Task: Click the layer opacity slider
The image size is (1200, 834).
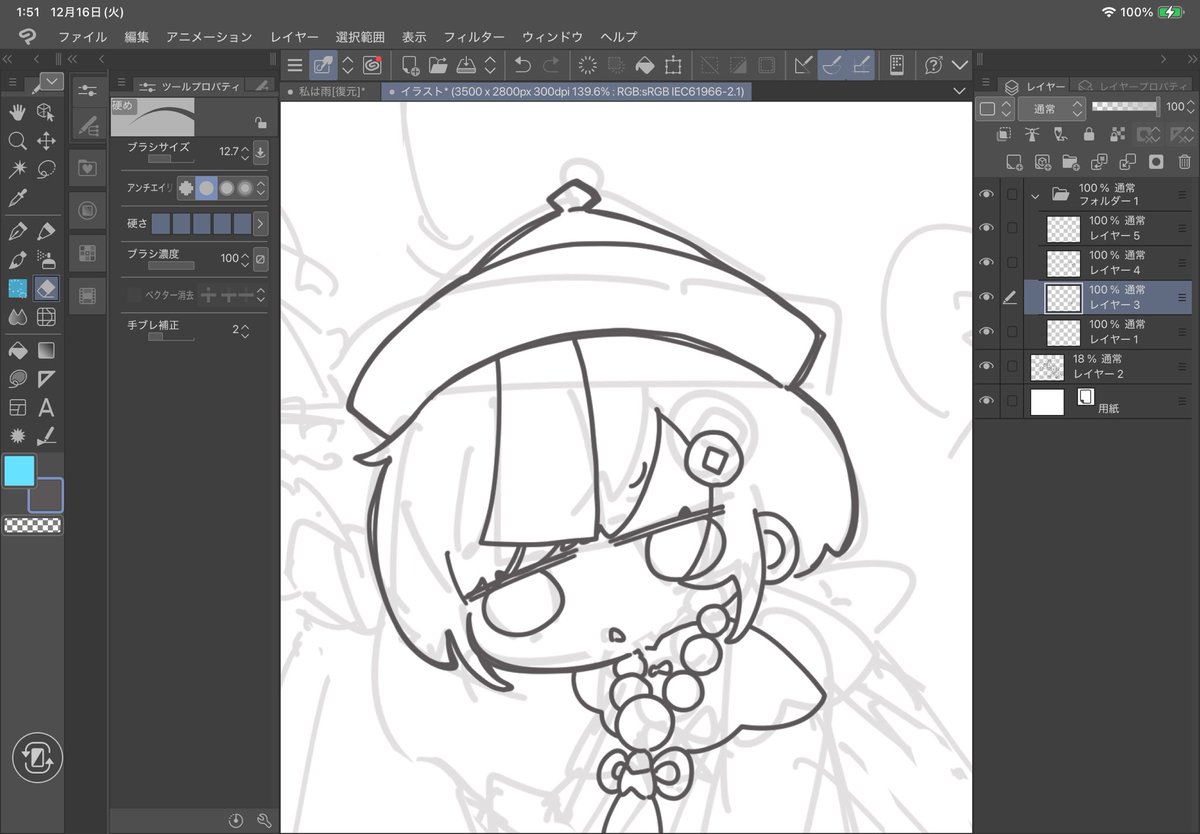Action: pos(1125,106)
